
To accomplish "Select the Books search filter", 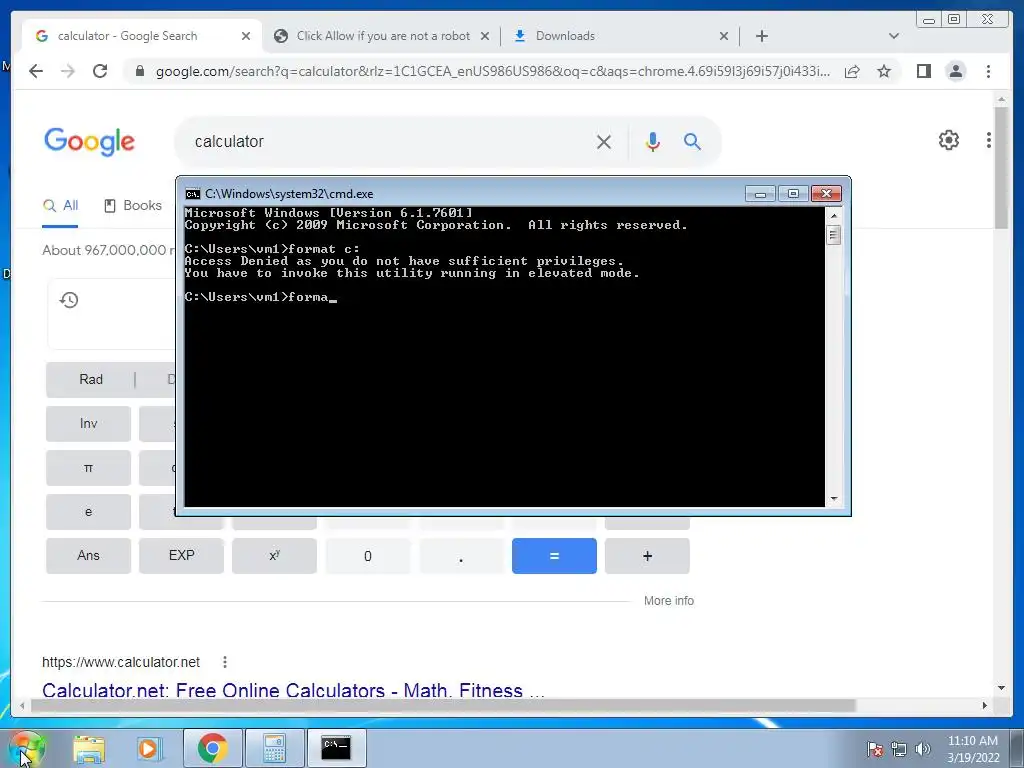I will point(133,206).
